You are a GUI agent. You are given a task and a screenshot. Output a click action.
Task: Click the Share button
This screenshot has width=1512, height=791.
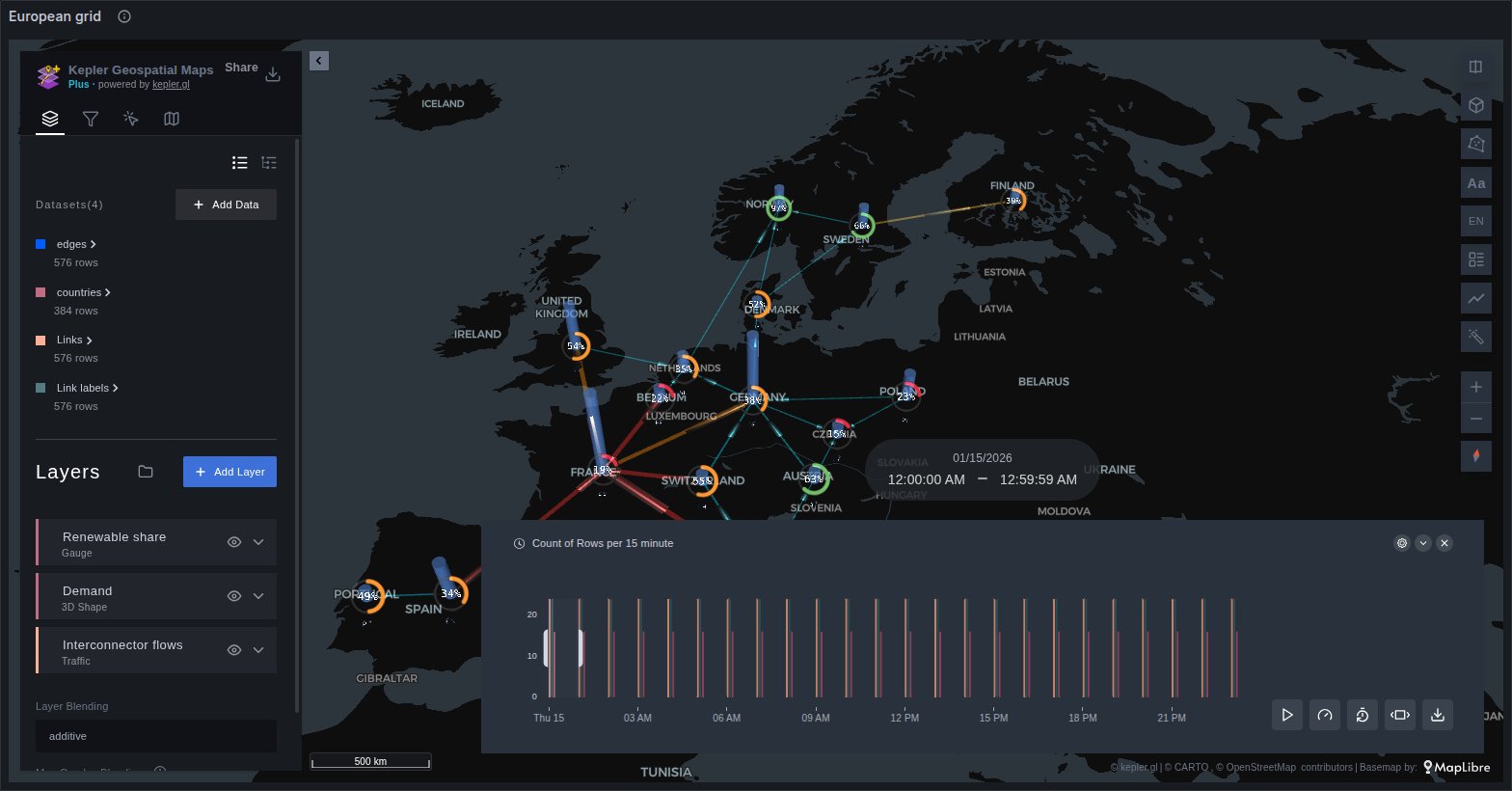point(241,68)
